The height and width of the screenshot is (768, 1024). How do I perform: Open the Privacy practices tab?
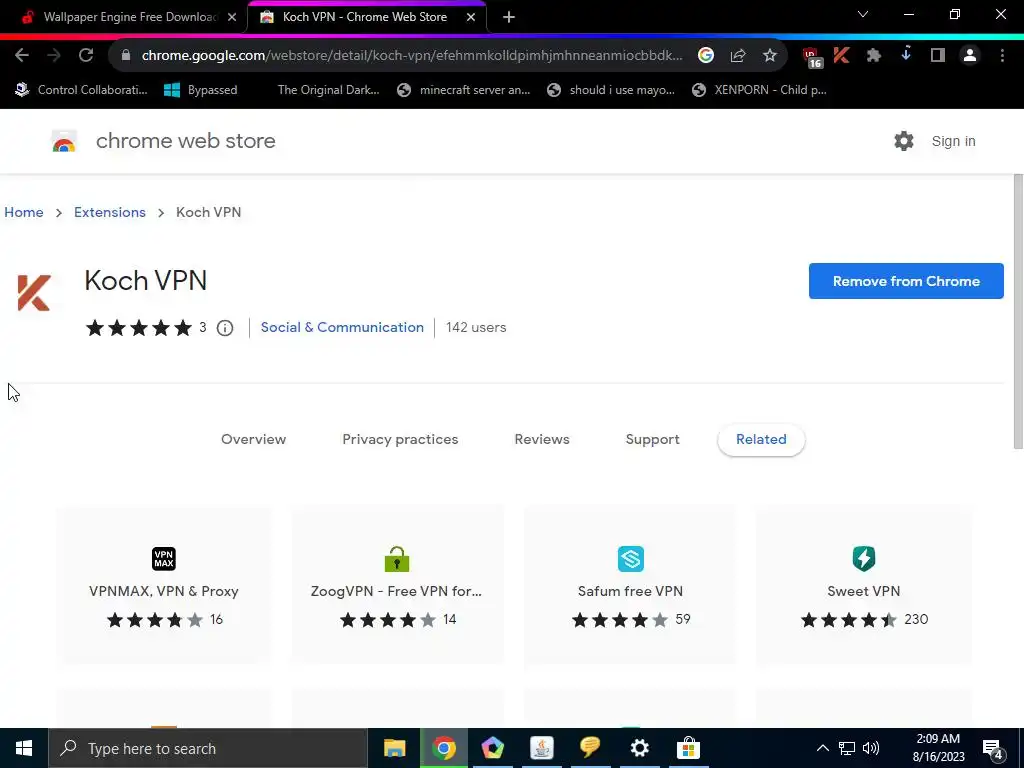(x=400, y=440)
